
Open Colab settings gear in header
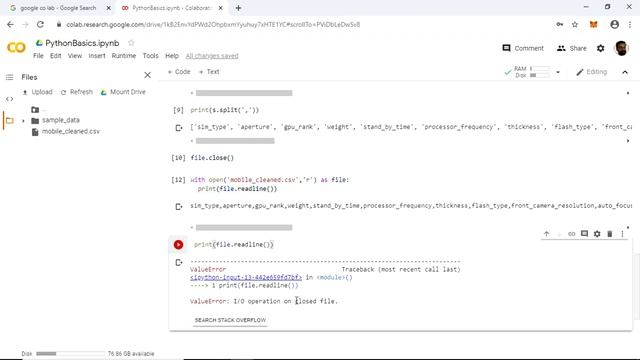click(600, 48)
